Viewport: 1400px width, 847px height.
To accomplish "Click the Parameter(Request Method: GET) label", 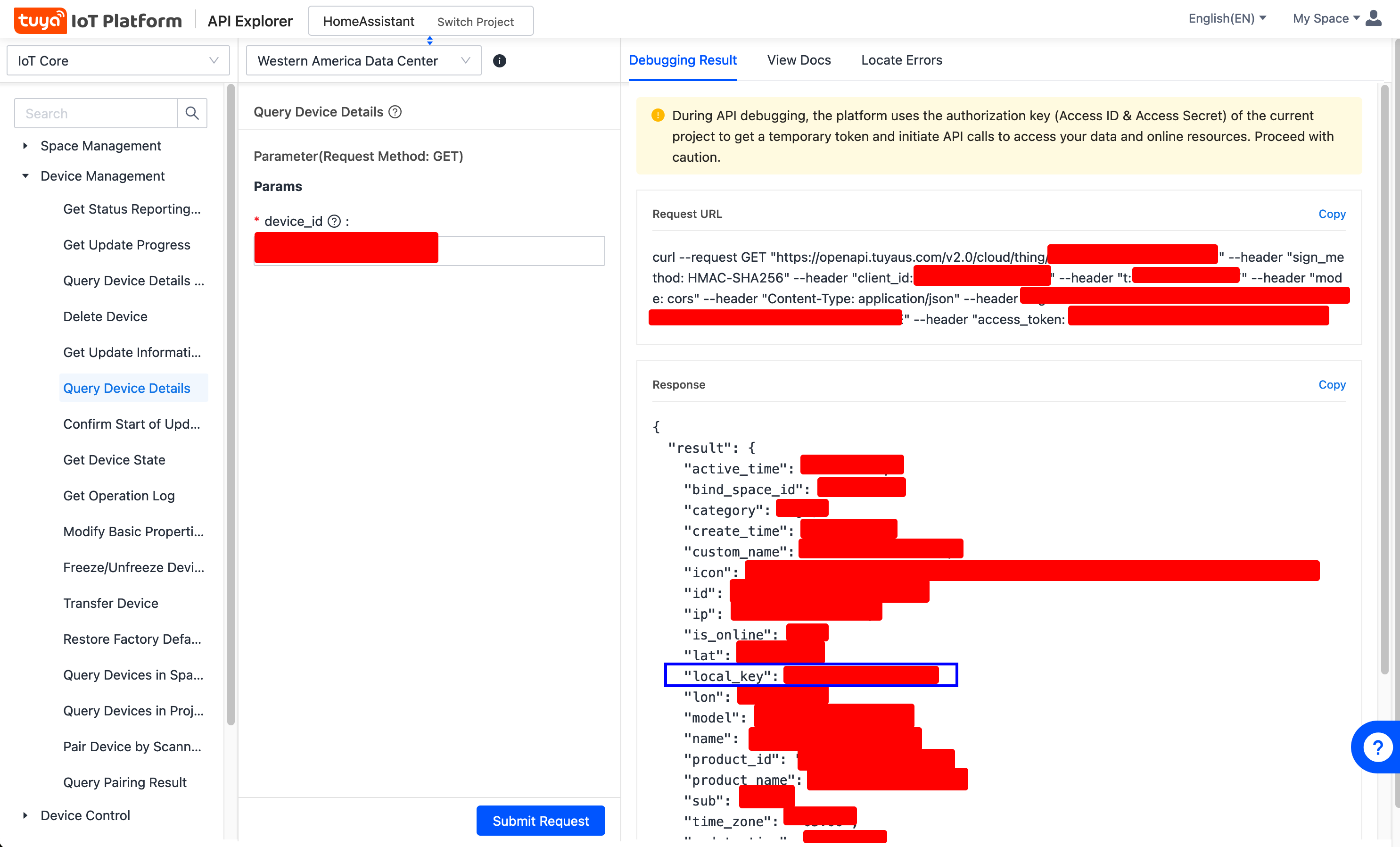I will (358, 156).
